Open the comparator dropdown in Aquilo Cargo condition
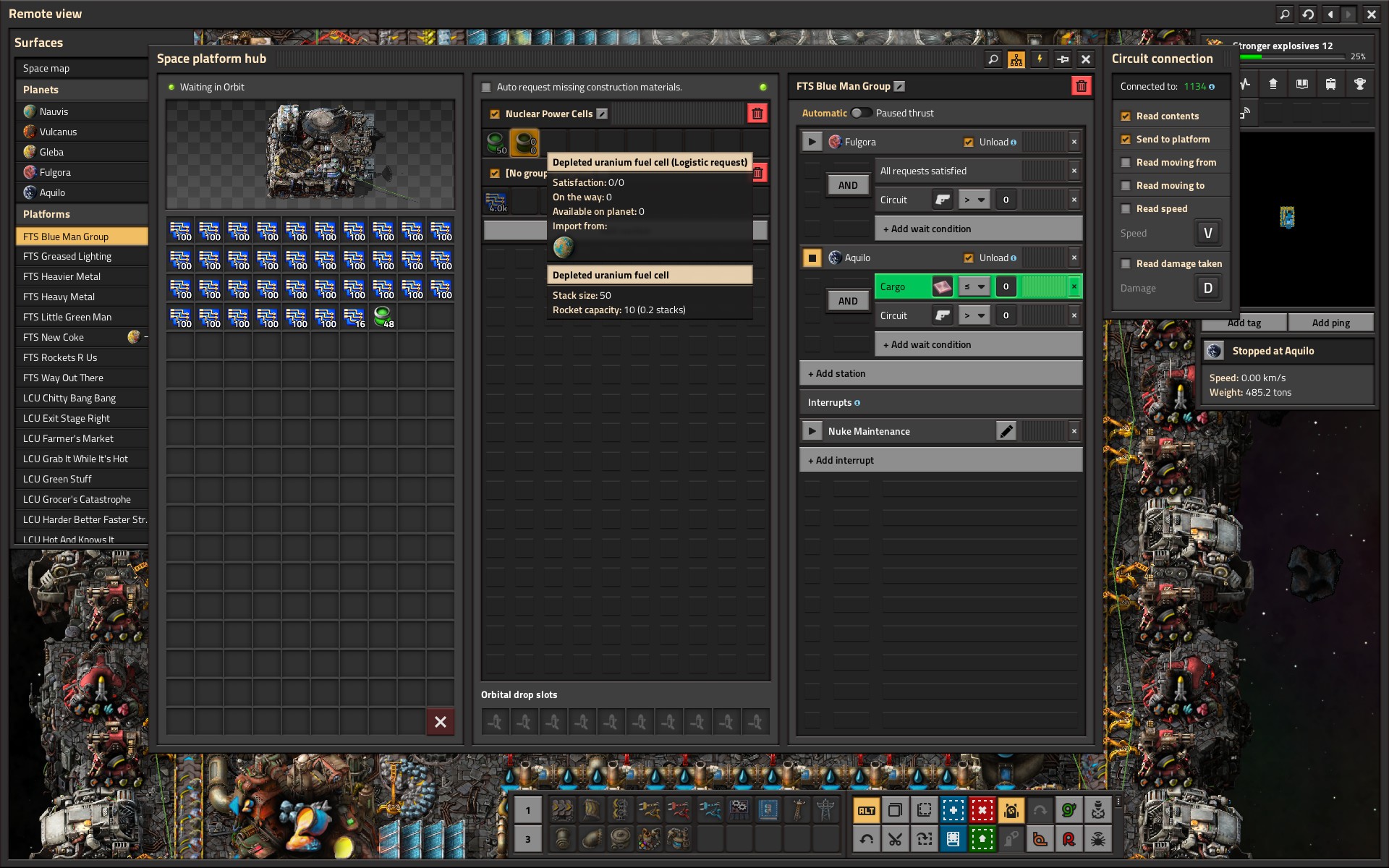This screenshot has height=868, width=1389. pyautogui.click(x=974, y=286)
